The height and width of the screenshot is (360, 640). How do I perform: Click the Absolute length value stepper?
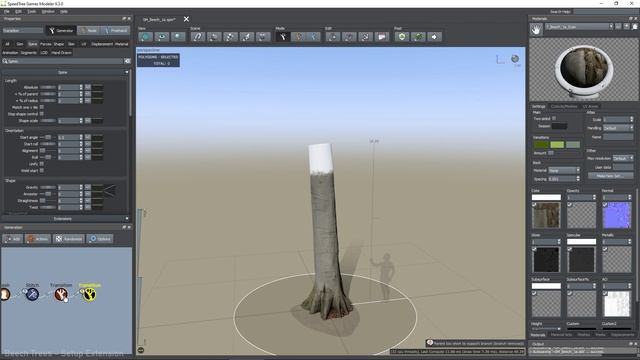pyautogui.click(x=81, y=87)
